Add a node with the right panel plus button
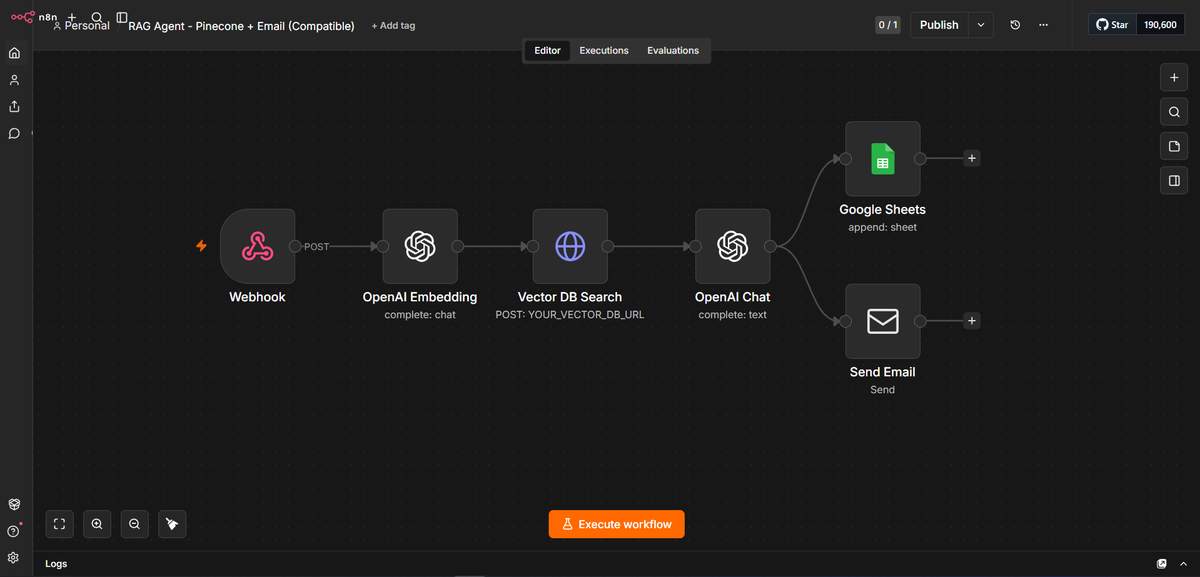 (1174, 77)
